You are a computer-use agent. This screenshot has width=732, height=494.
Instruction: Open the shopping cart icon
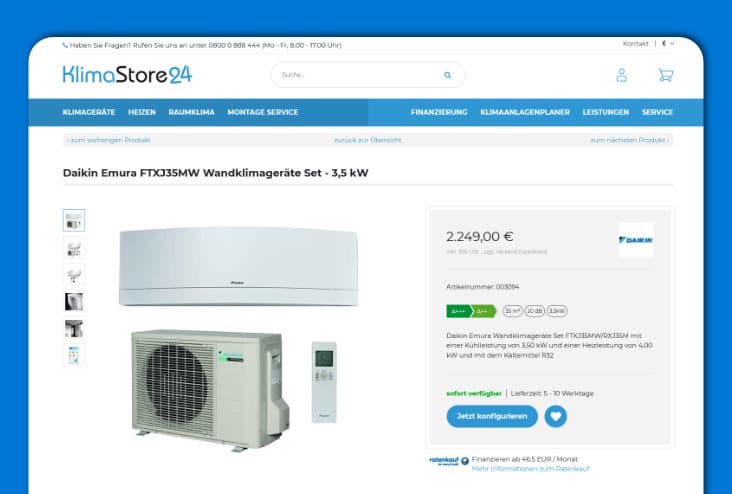[666, 75]
